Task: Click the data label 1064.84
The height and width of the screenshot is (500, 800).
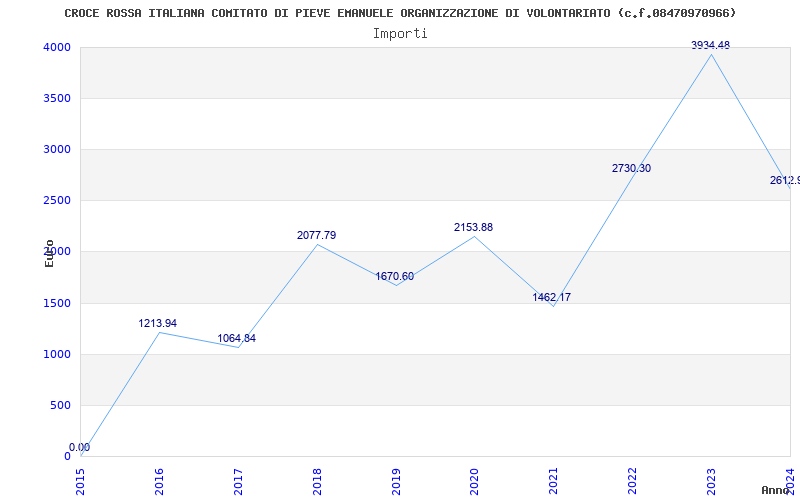Action: 237,338
